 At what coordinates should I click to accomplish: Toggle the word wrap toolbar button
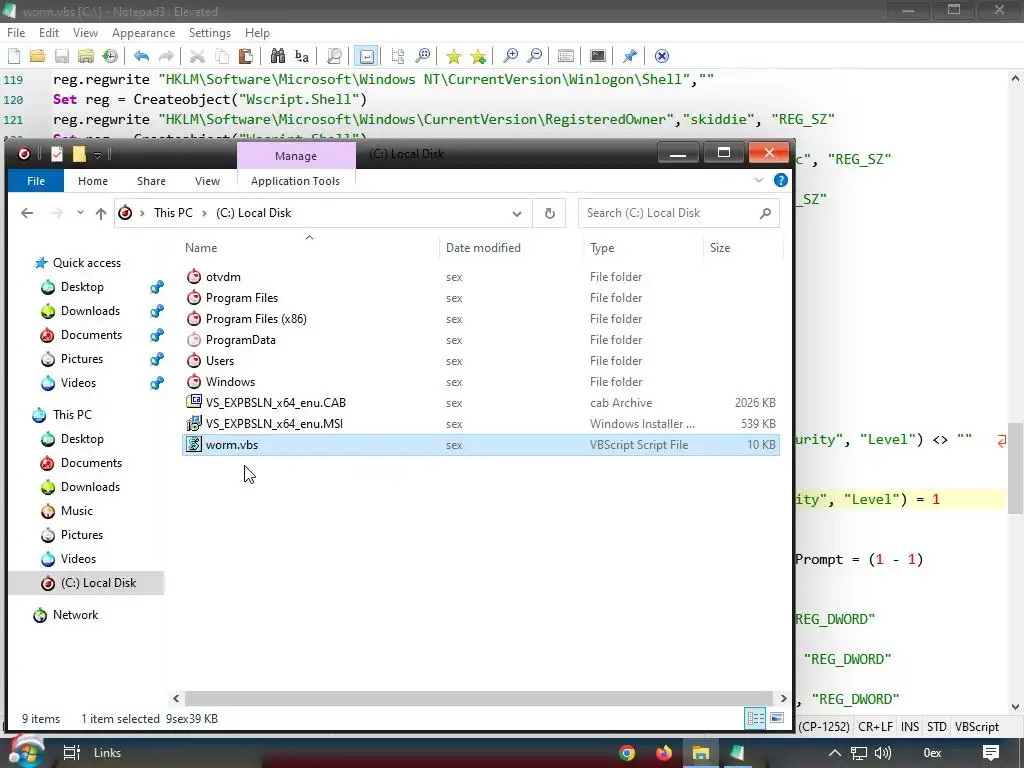pos(367,56)
